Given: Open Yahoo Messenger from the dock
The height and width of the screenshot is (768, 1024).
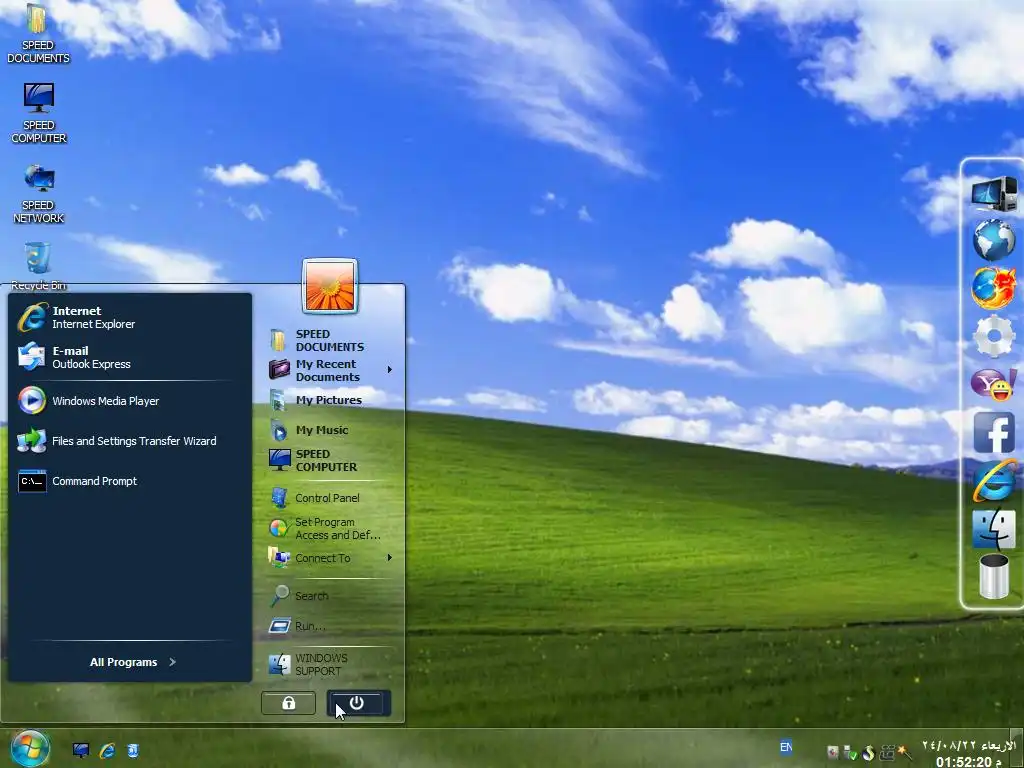Looking at the screenshot, I should 993,385.
